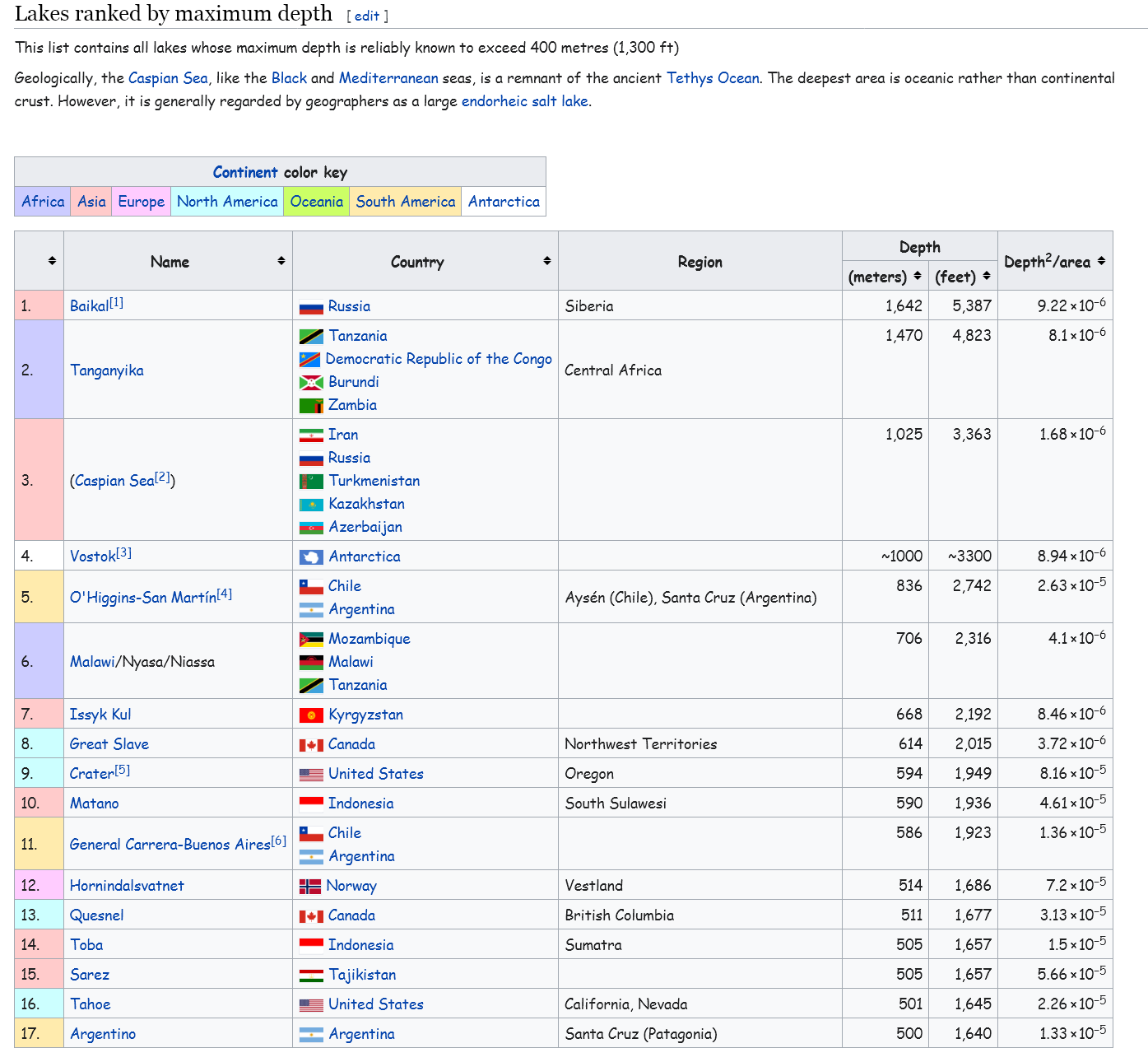Click the Kyrgyzstan flag icon
Image resolution: width=1148 pixels, height=1048 pixels.
[311, 715]
